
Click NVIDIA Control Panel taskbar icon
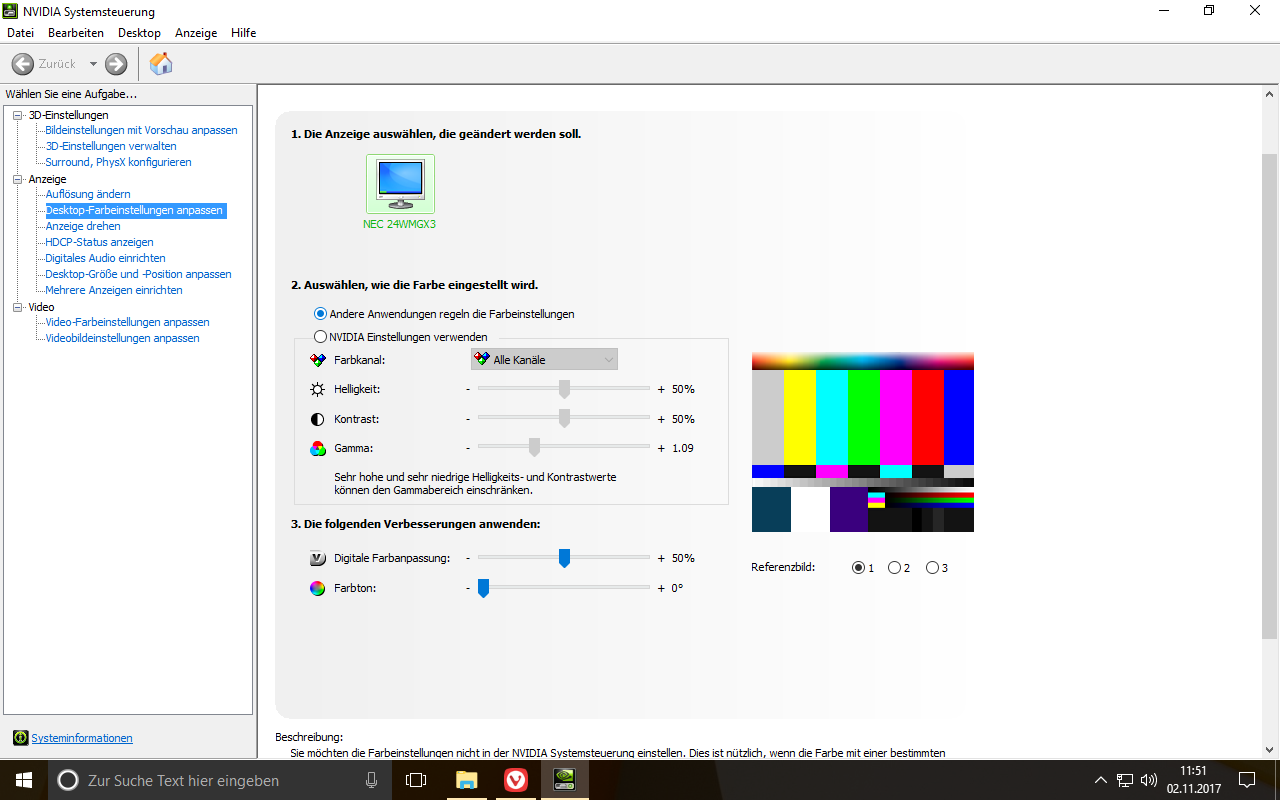[x=564, y=780]
